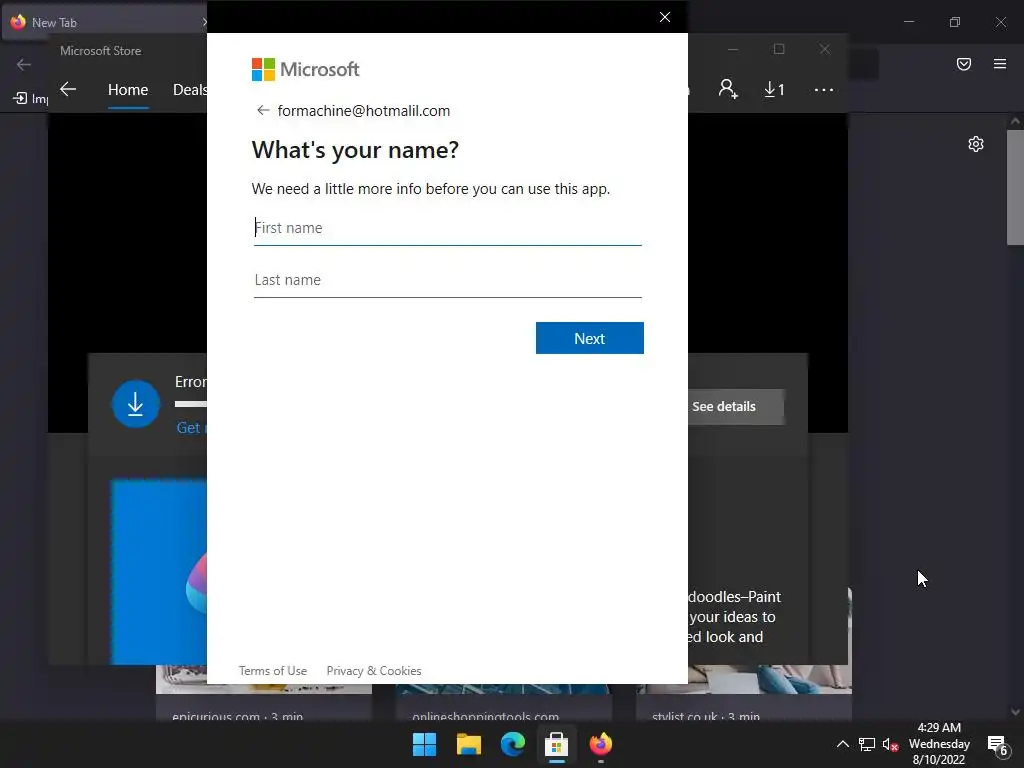Open Terms of Use link

(272, 671)
